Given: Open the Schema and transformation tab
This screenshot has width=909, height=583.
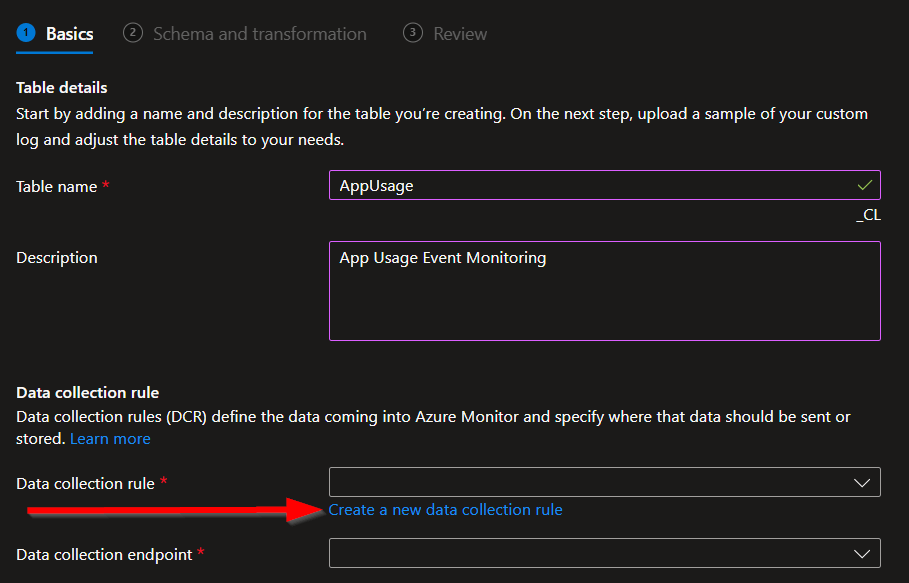Looking at the screenshot, I should pyautogui.click(x=259, y=34).
